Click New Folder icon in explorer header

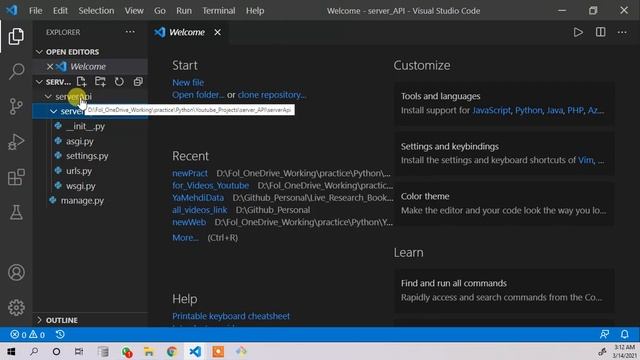100,82
